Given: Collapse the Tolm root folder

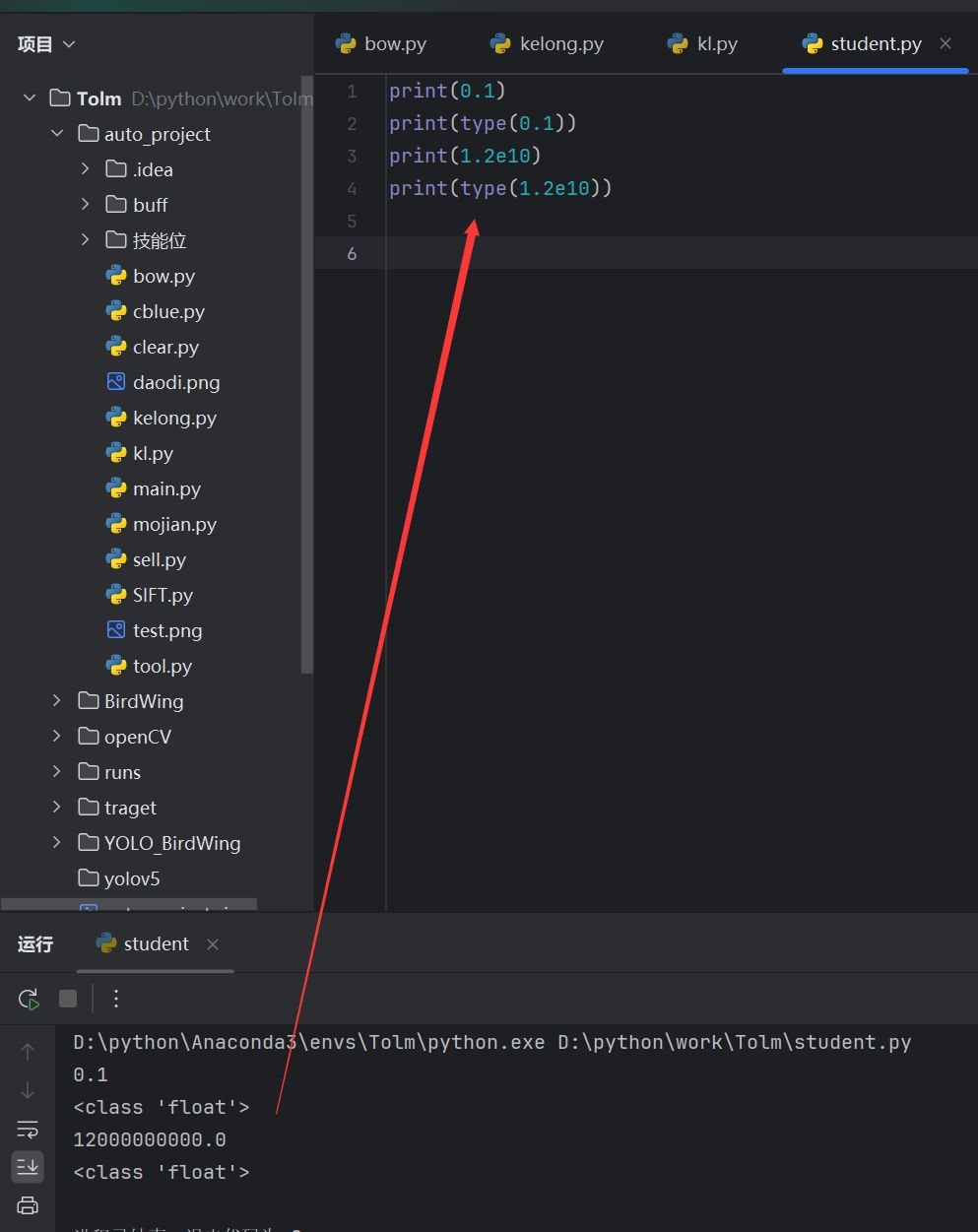Looking at the screenshot, I should tap(30, 98).
